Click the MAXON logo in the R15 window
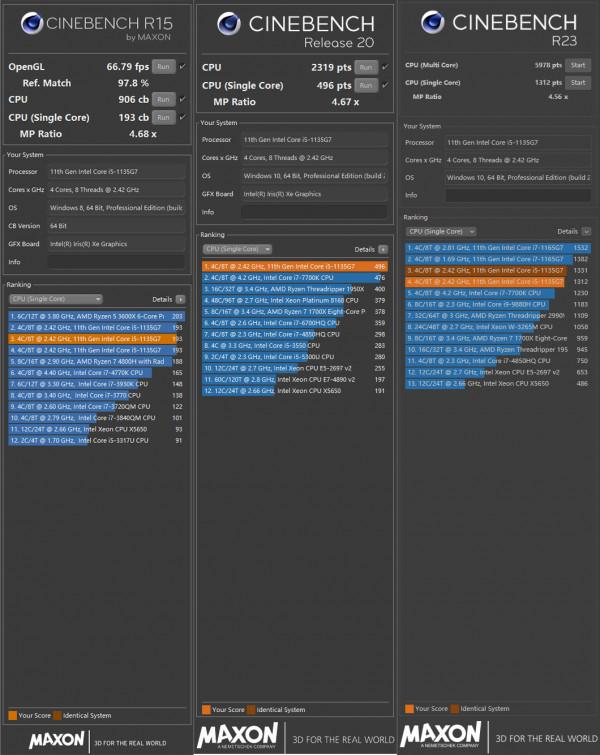This screenshot has height=755, width=600. [x=57, y=740]
